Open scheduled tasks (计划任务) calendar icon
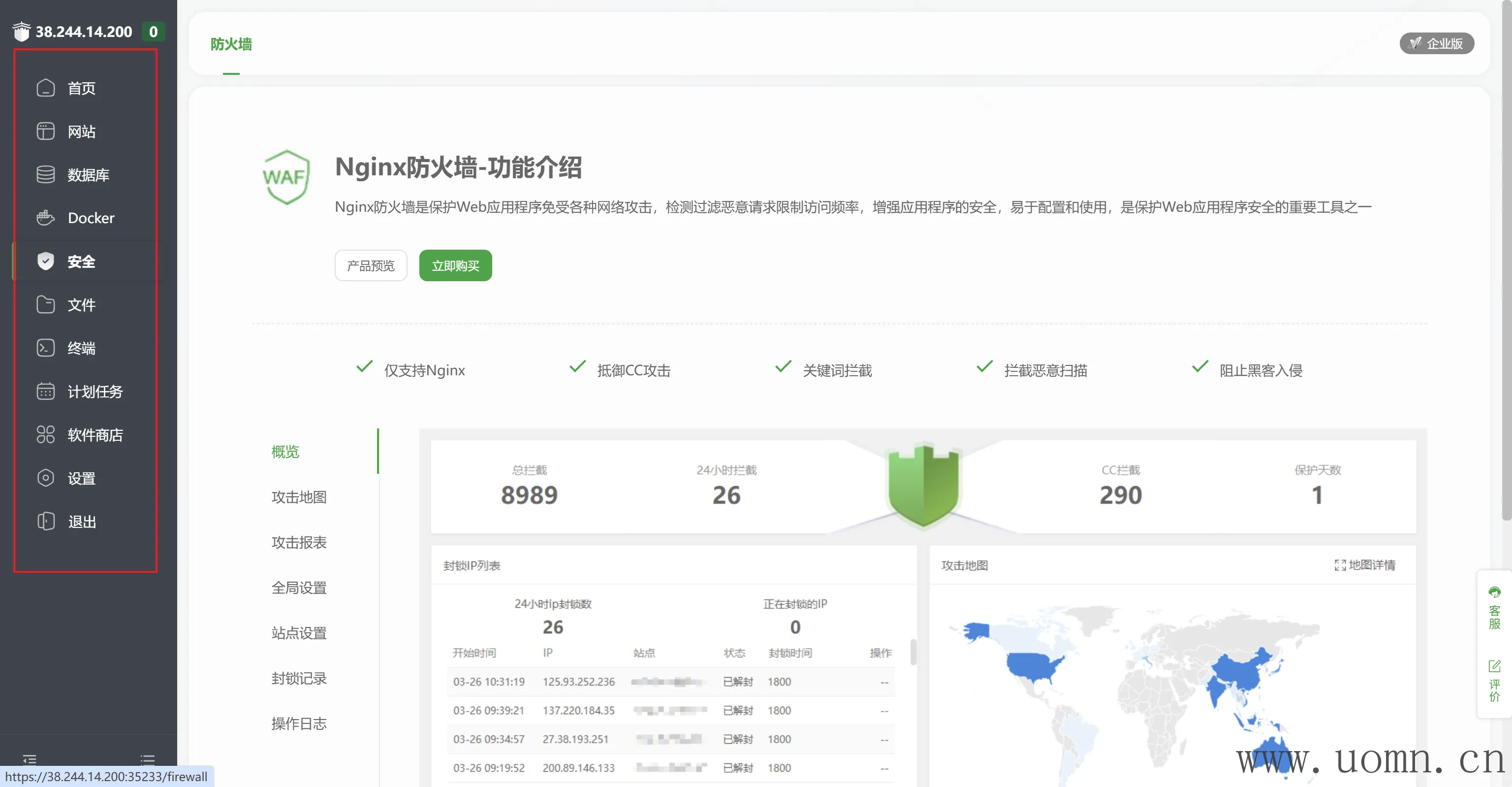Viewport: 1512px width, 787px height. pos(46,391)
